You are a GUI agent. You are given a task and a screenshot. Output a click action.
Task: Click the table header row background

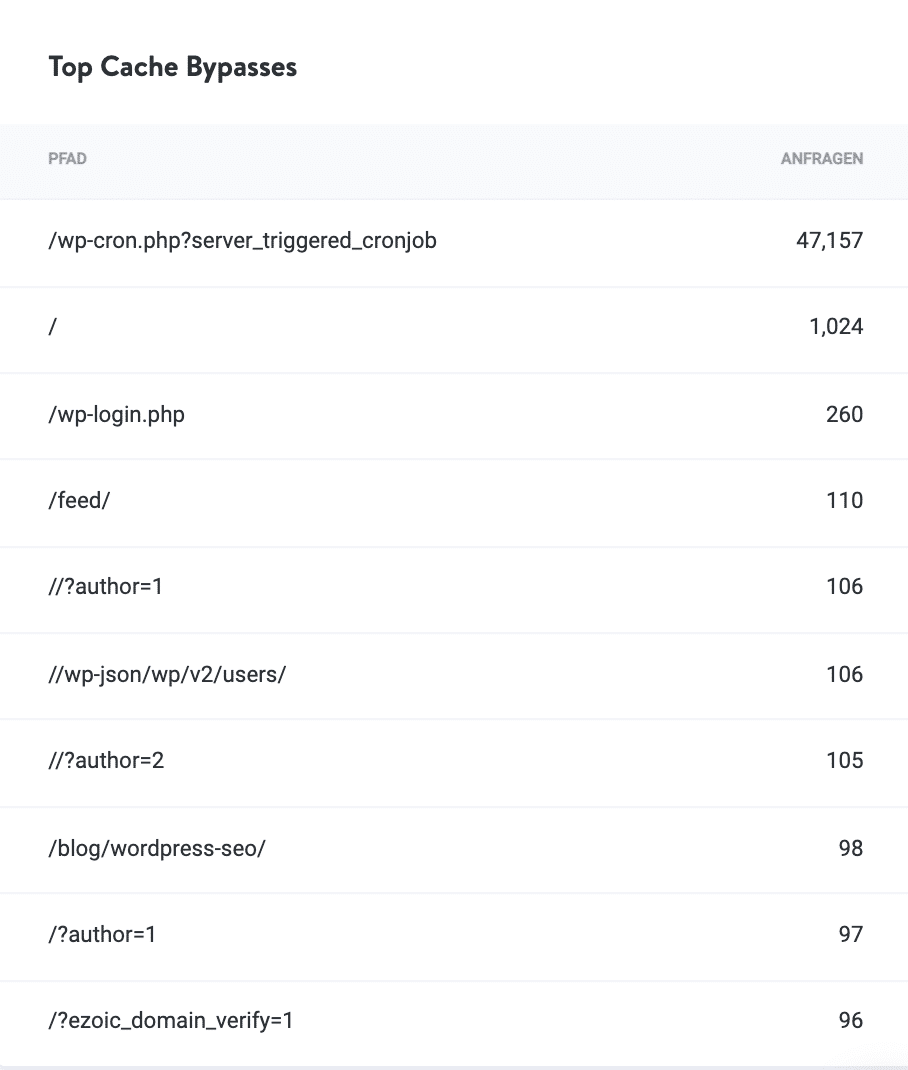pyautogui.click(x=454, y=158)
